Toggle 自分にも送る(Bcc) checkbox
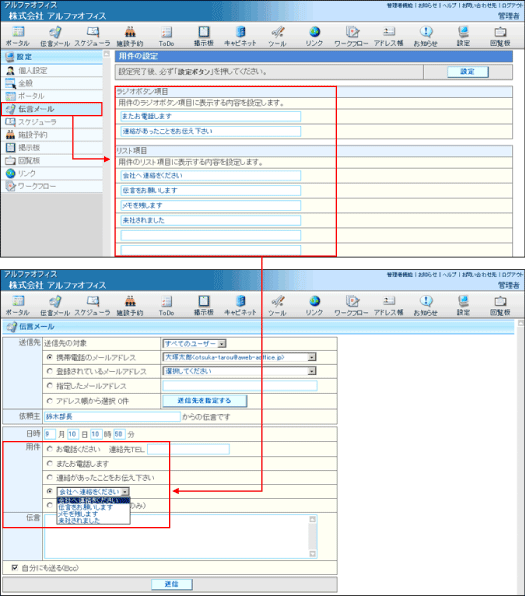This screenshot has width=525, height=596. [14, 567]
